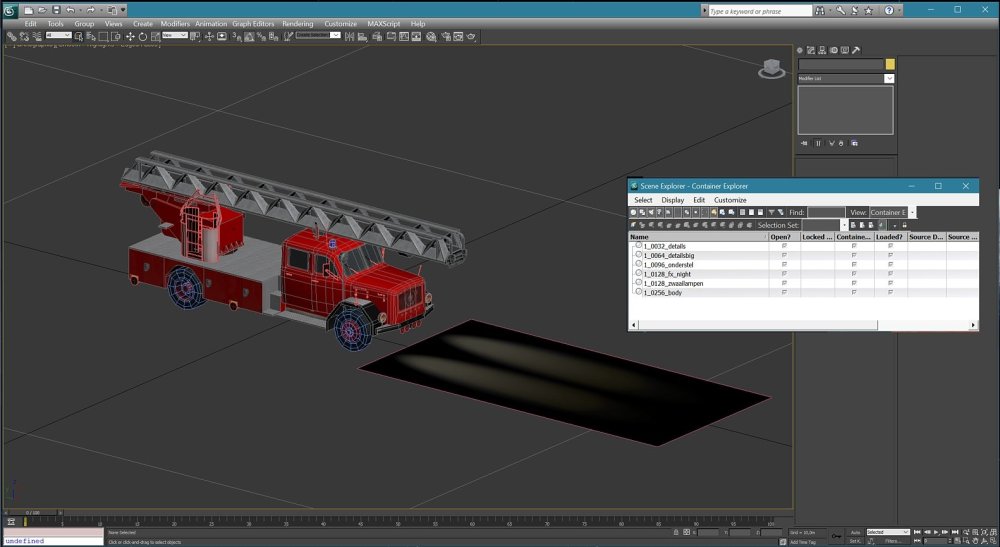Image resolution: width=1000 pixels, height=547 pixels.
Task: Click the Save File icon
Action: 56,10
